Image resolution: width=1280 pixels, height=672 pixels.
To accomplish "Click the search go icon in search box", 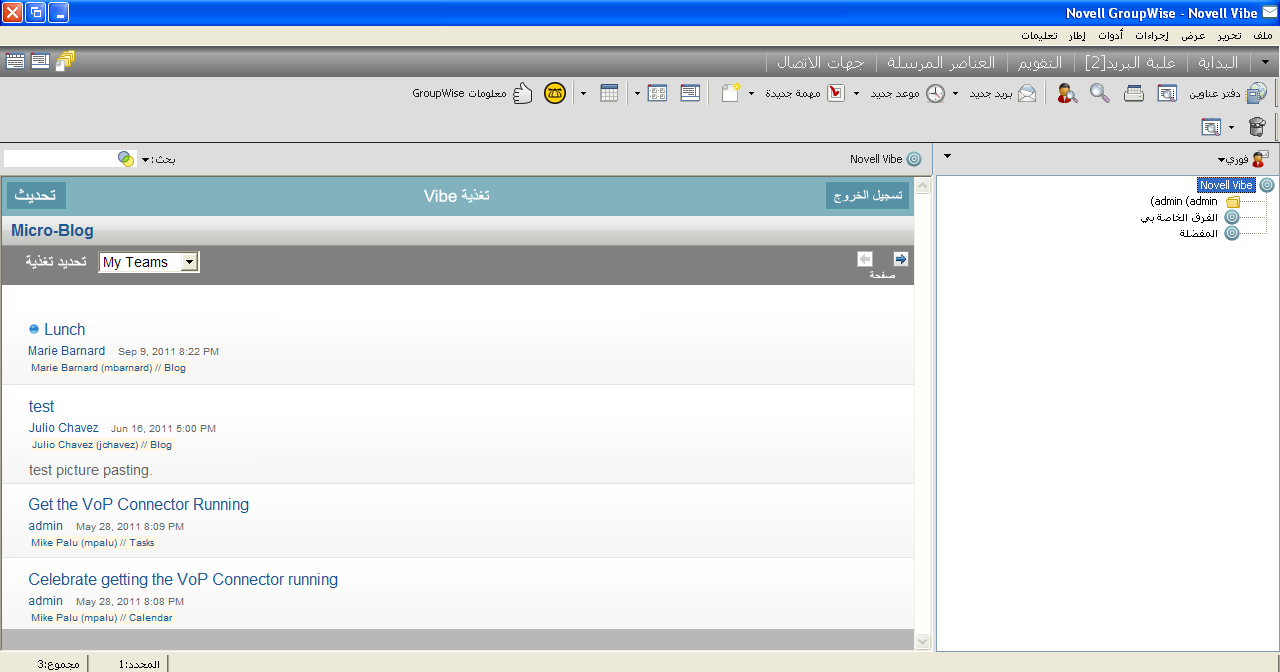I will pos(126,159).
